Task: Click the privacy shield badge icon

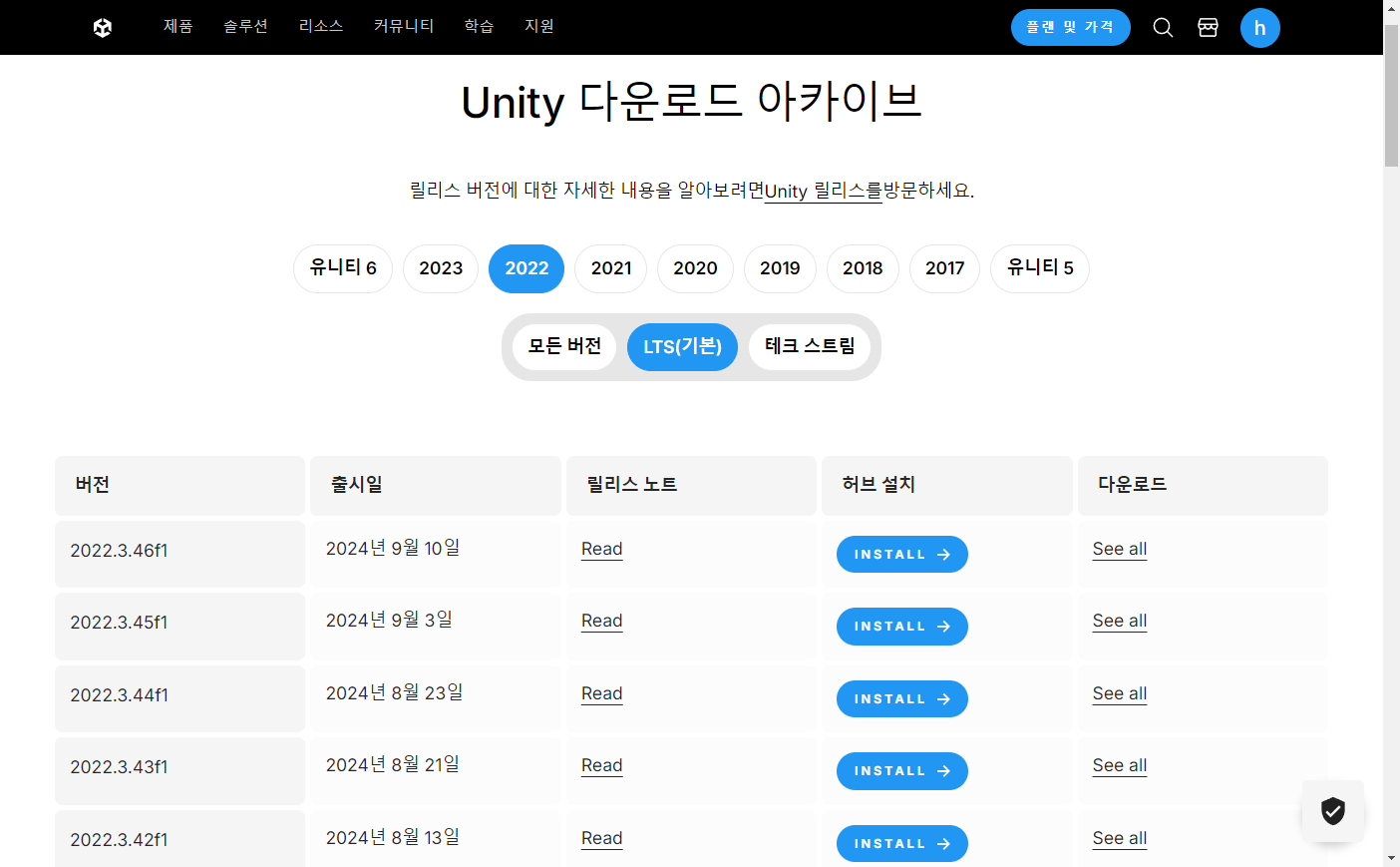Action: (x=1333, y=811)
